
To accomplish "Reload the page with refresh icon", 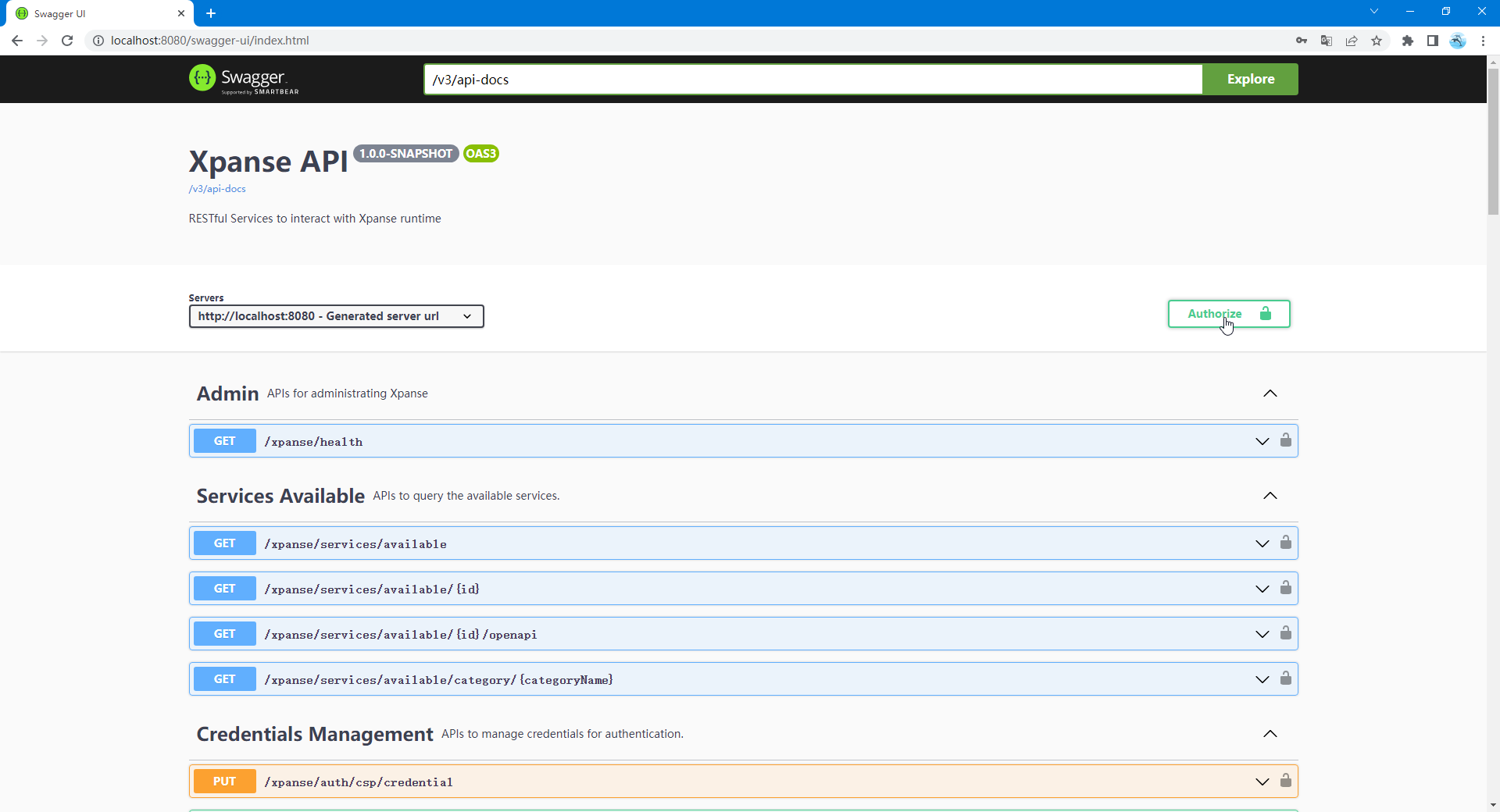I will pos(67,41).
